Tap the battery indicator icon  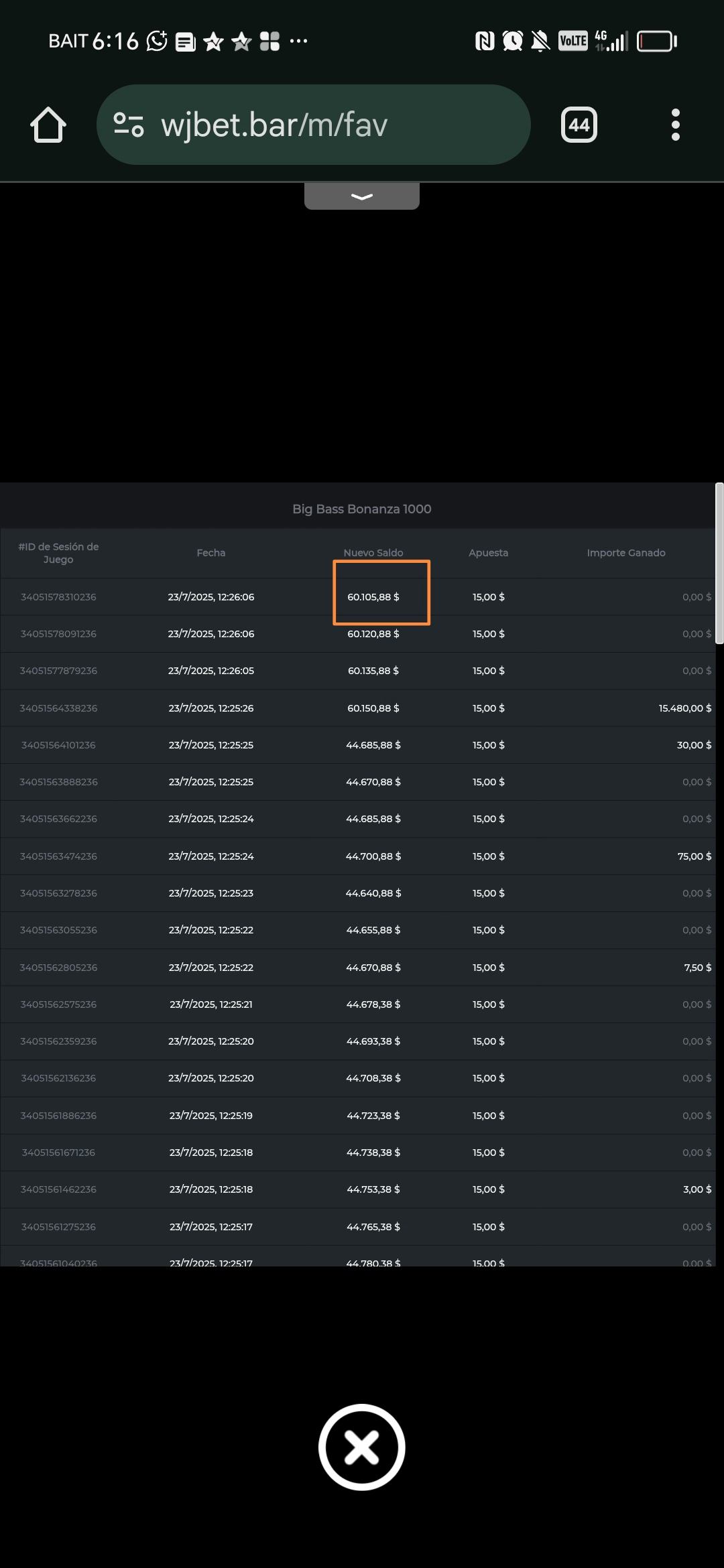656,42
